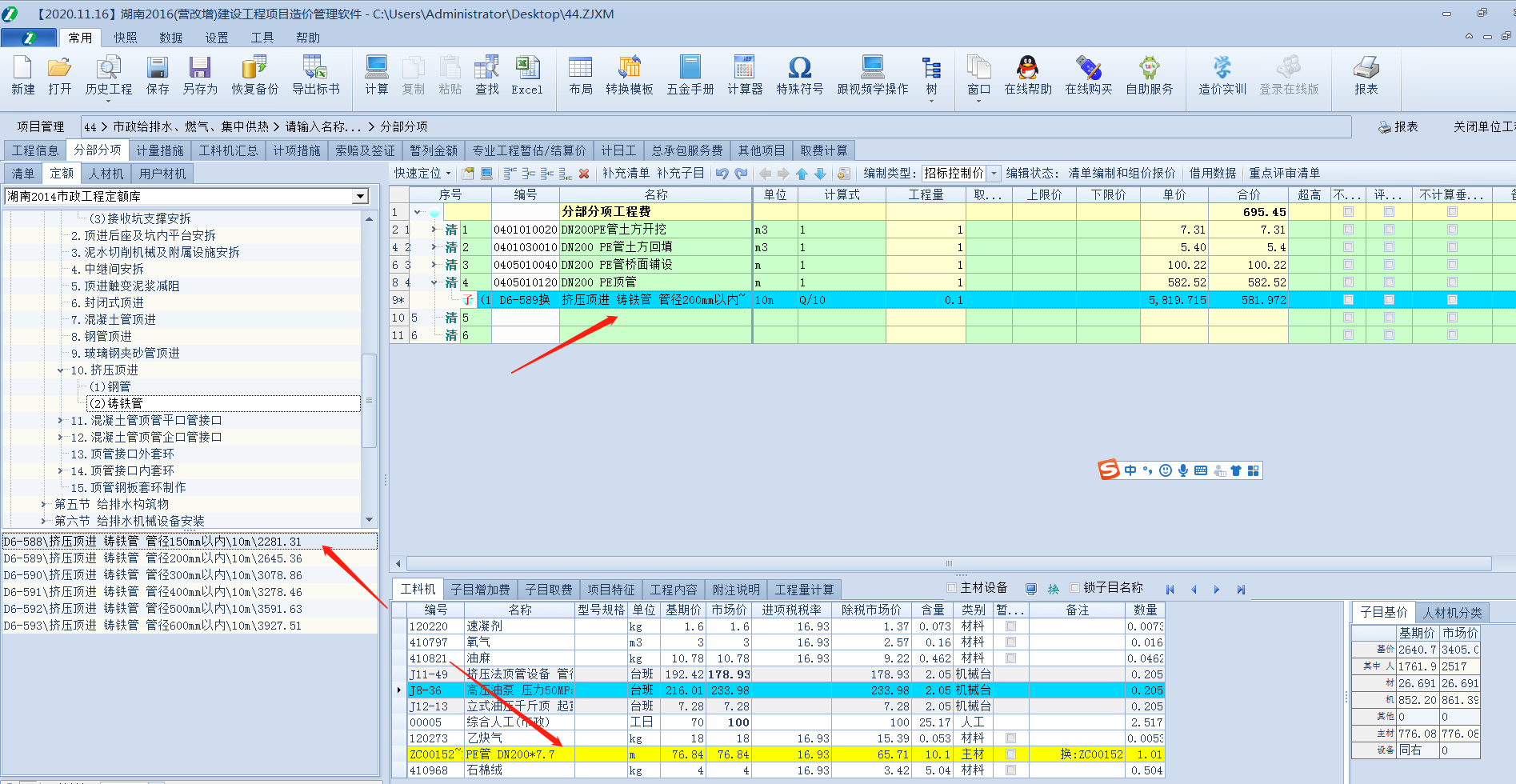Open 快速定位 dropdown arrow
This screenshot has height=784, width=1516.
[x=448, y=174]
